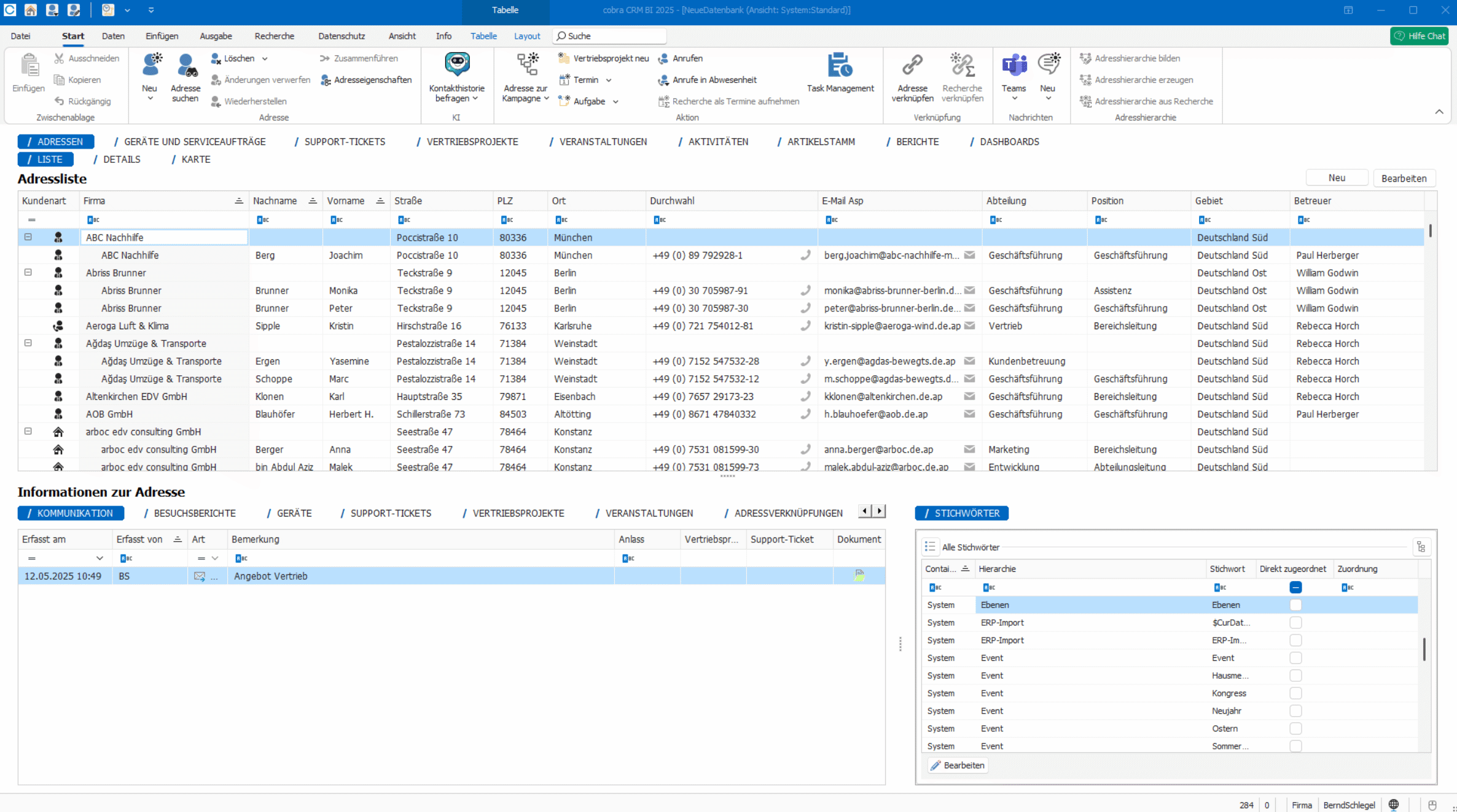Open Task Management
The height and width of the screenshot is (812, 1457).
point(840,72)
